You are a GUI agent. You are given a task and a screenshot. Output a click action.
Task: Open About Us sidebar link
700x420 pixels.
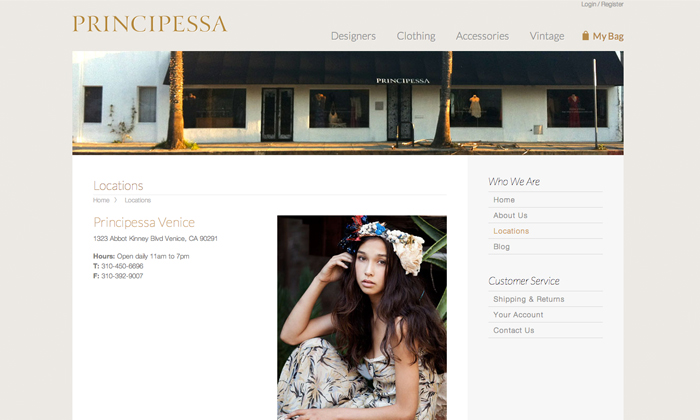(x=510, y=216)
